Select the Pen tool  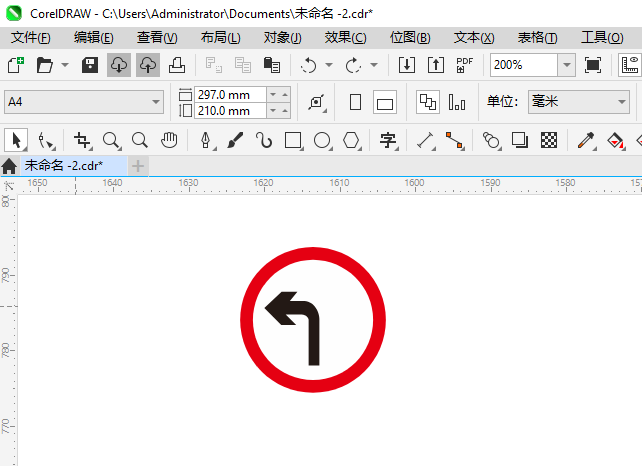point(206,140)
